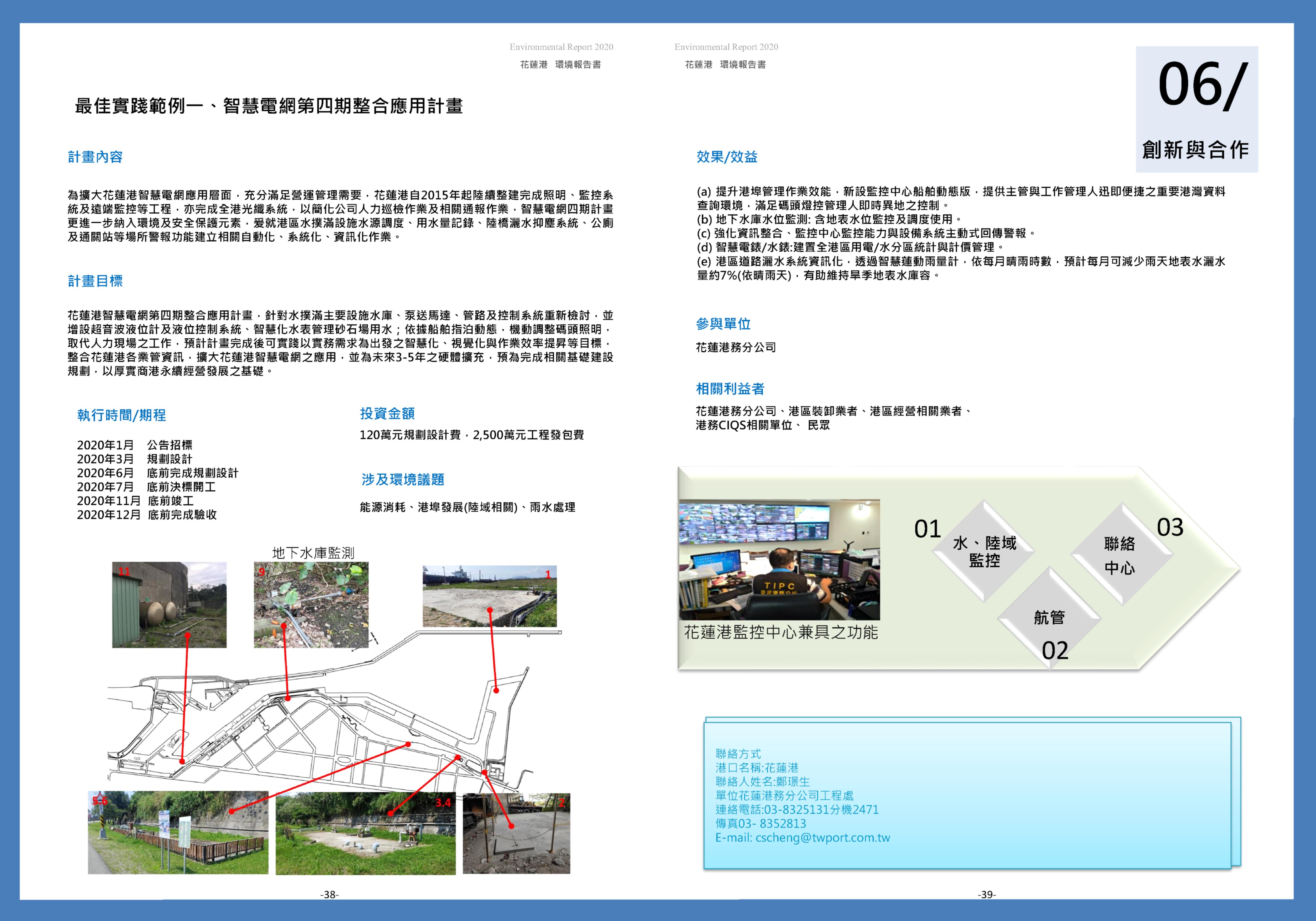Click the 航管 diamond shape
1316x921 pixels.
[1049, 618]
